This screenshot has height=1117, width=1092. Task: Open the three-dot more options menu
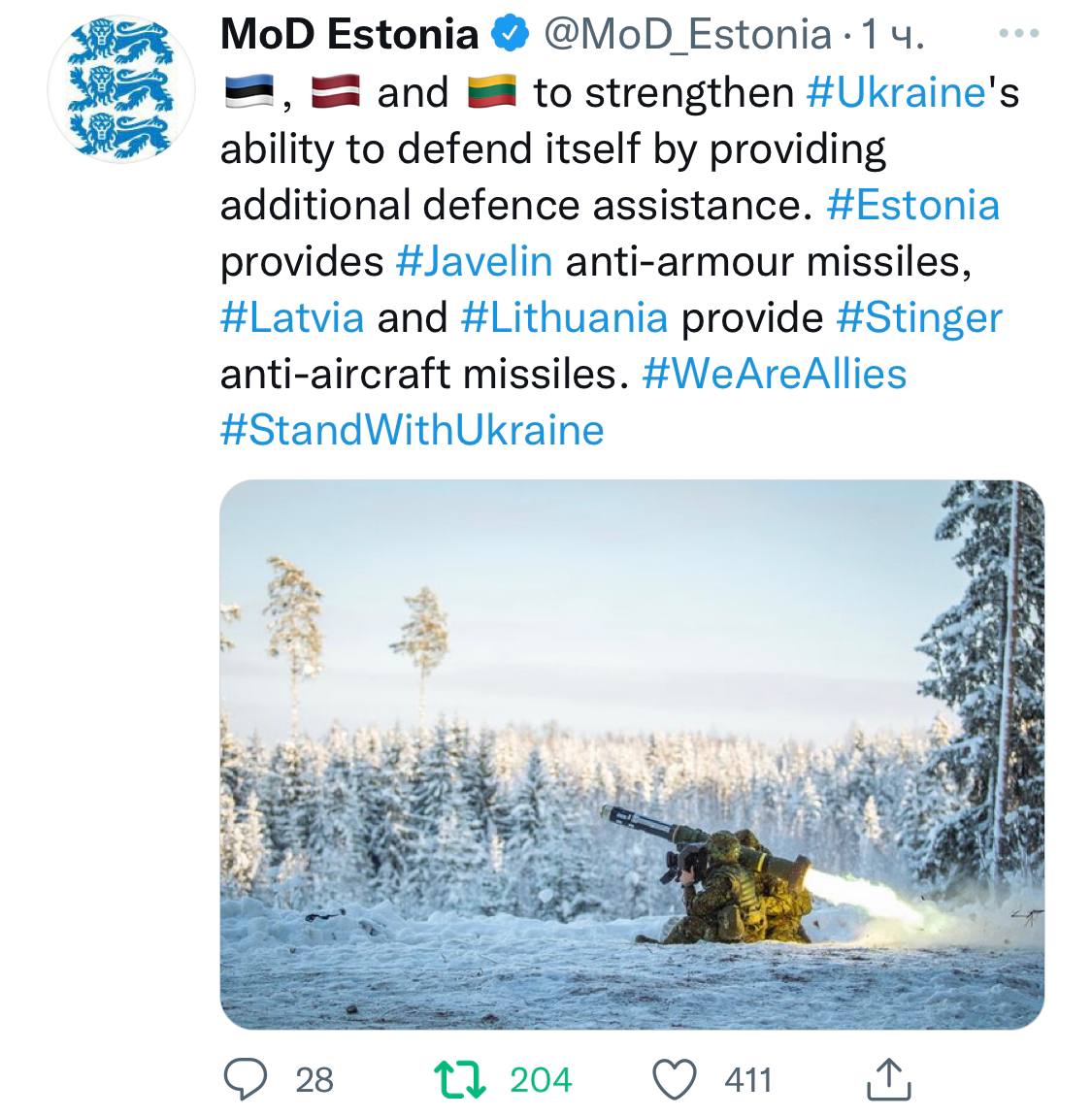(1019, 34)
